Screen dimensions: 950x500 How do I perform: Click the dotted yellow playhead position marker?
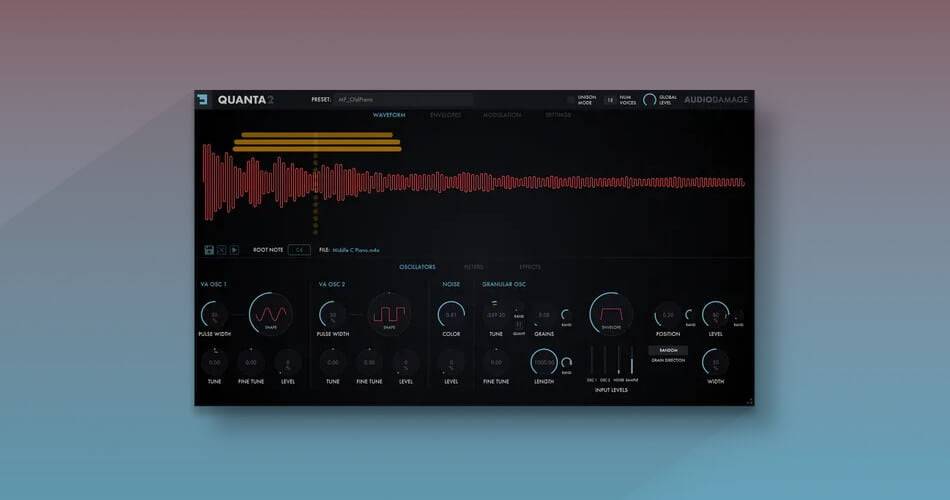315,194
